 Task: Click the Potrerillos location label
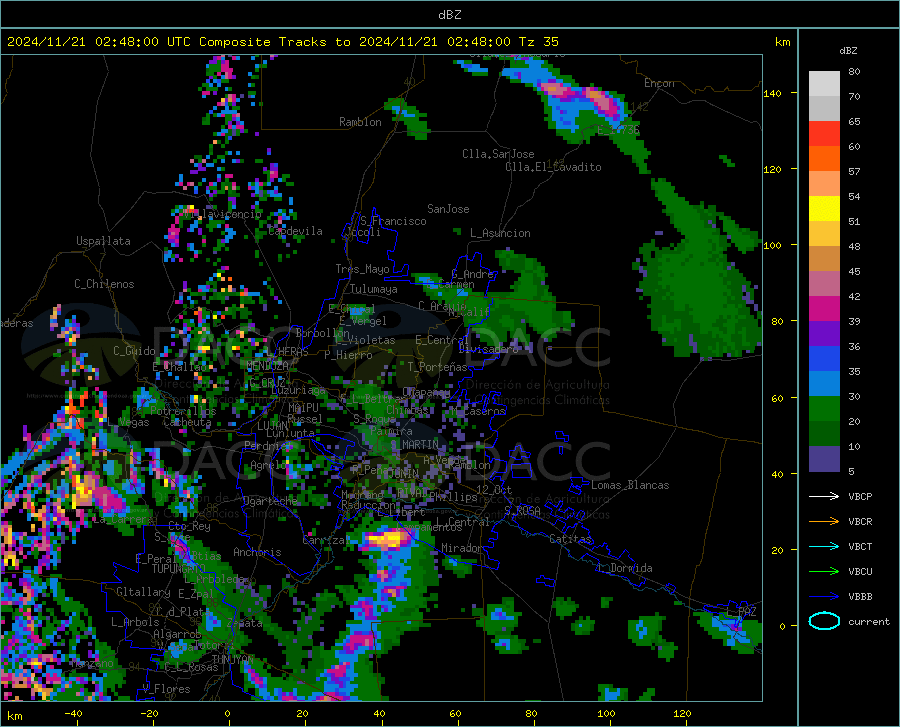coord(183,411)
